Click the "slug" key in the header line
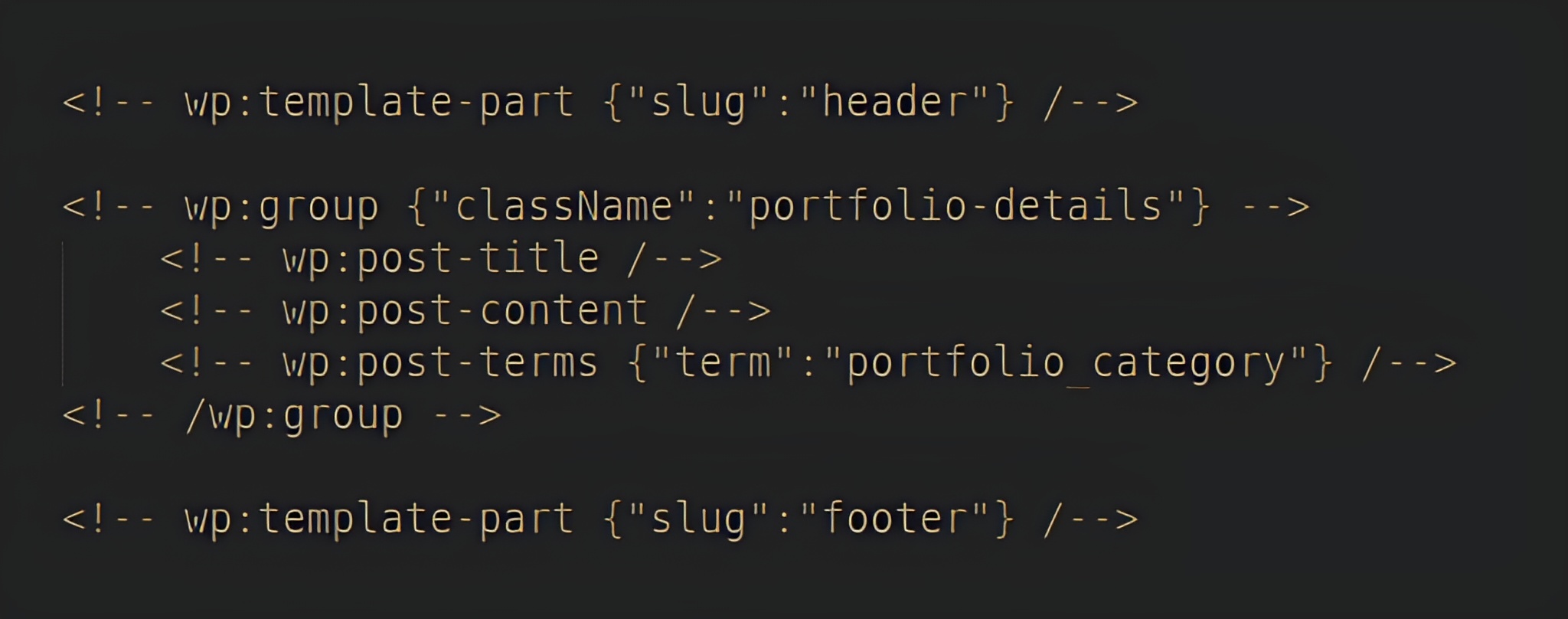 (697, 102)
